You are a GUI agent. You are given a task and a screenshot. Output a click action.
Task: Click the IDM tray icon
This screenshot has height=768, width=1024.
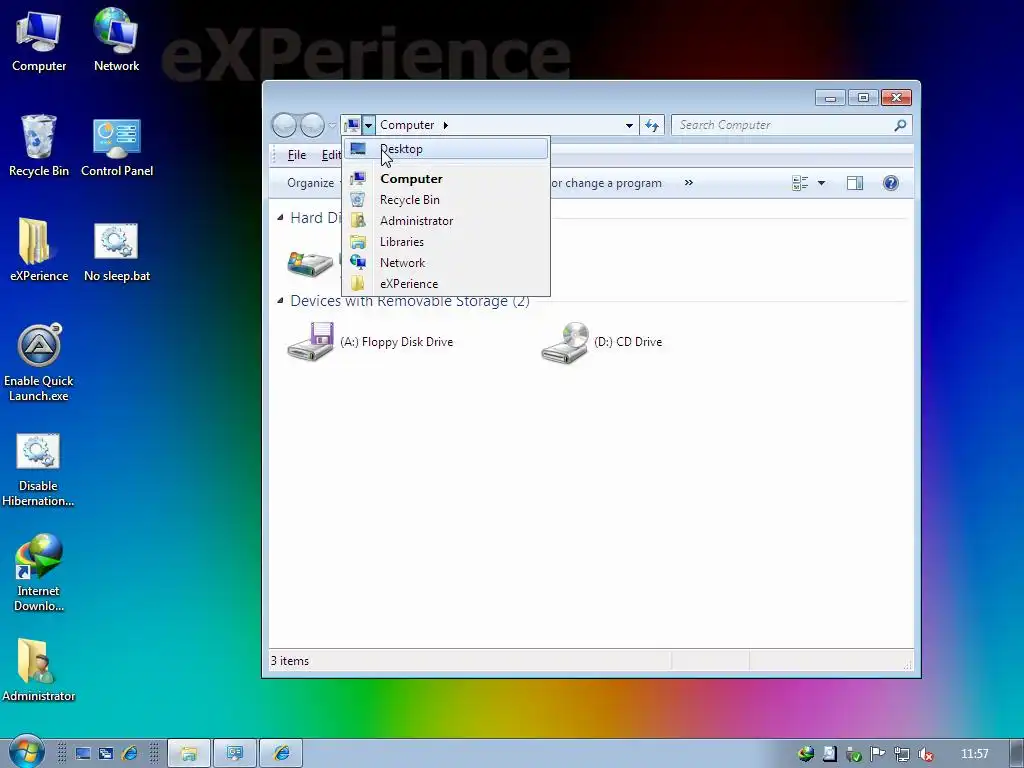click(806, 754)
